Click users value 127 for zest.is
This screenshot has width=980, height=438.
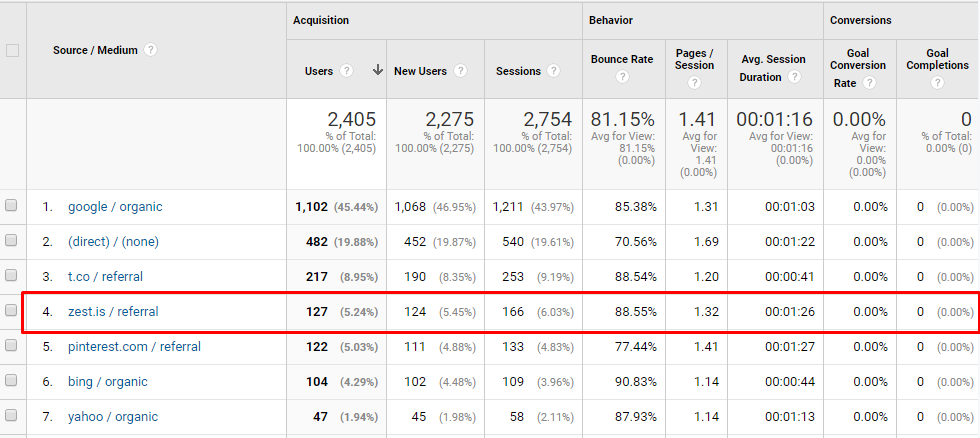coord(317,312)
